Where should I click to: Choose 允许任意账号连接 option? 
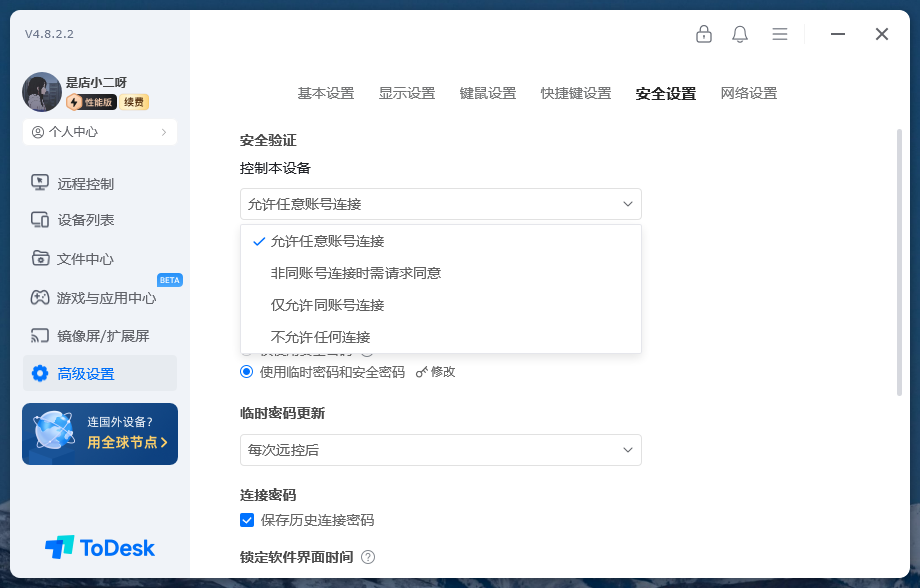(x=441, y=241)
